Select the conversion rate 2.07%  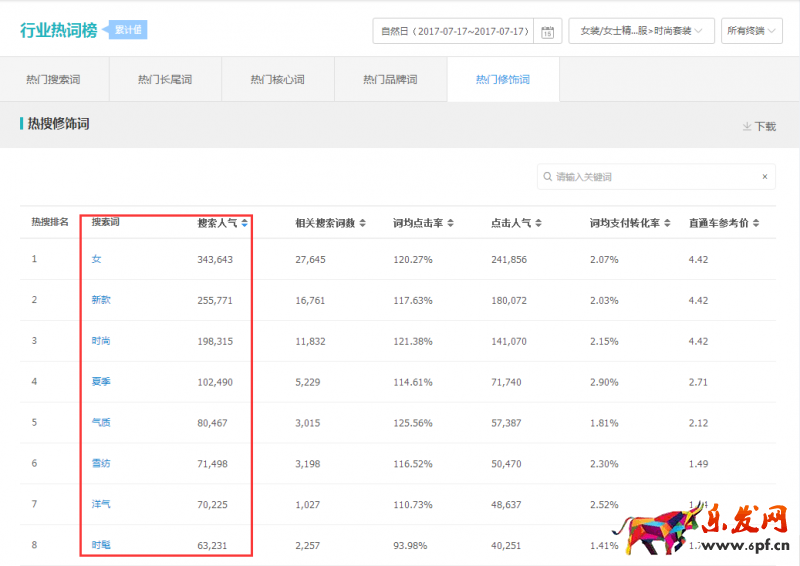[x=604, y=260]
